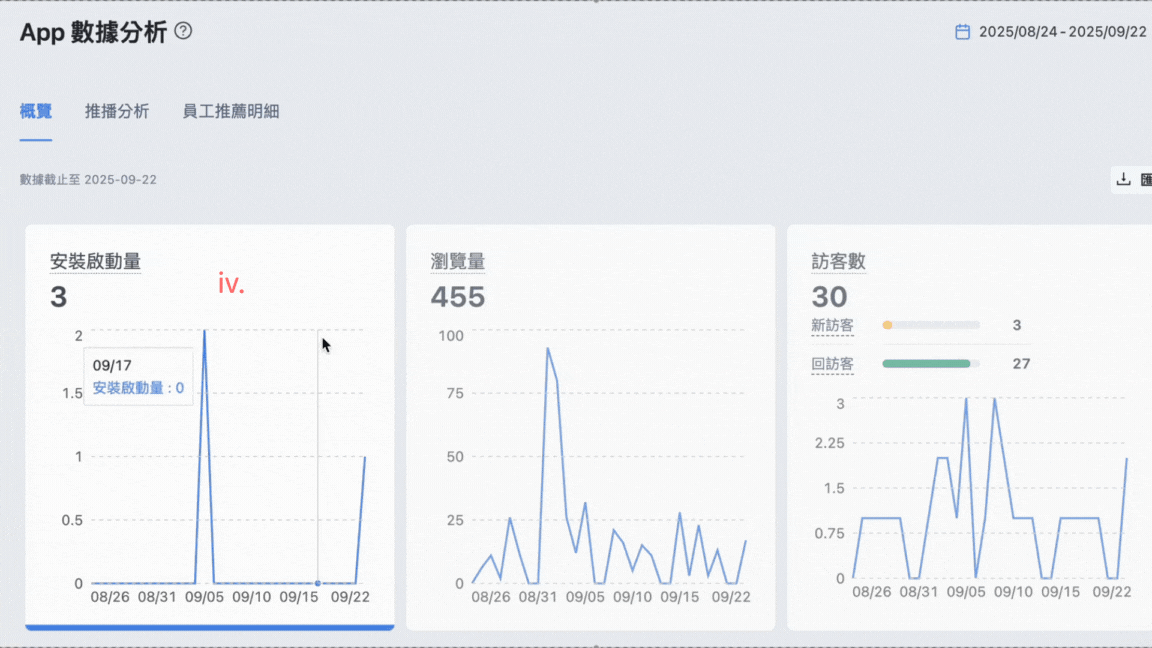Click the 新訪客 label
Viewport: 1152px width, 648px height.
[832, 325]
